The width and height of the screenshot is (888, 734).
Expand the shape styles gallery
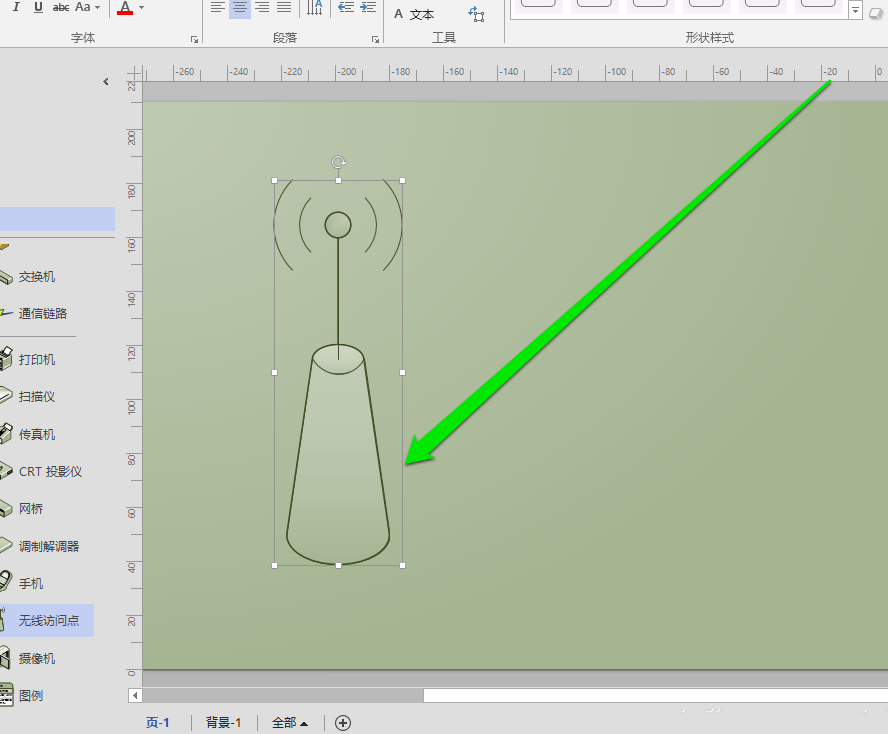(855, 11)
